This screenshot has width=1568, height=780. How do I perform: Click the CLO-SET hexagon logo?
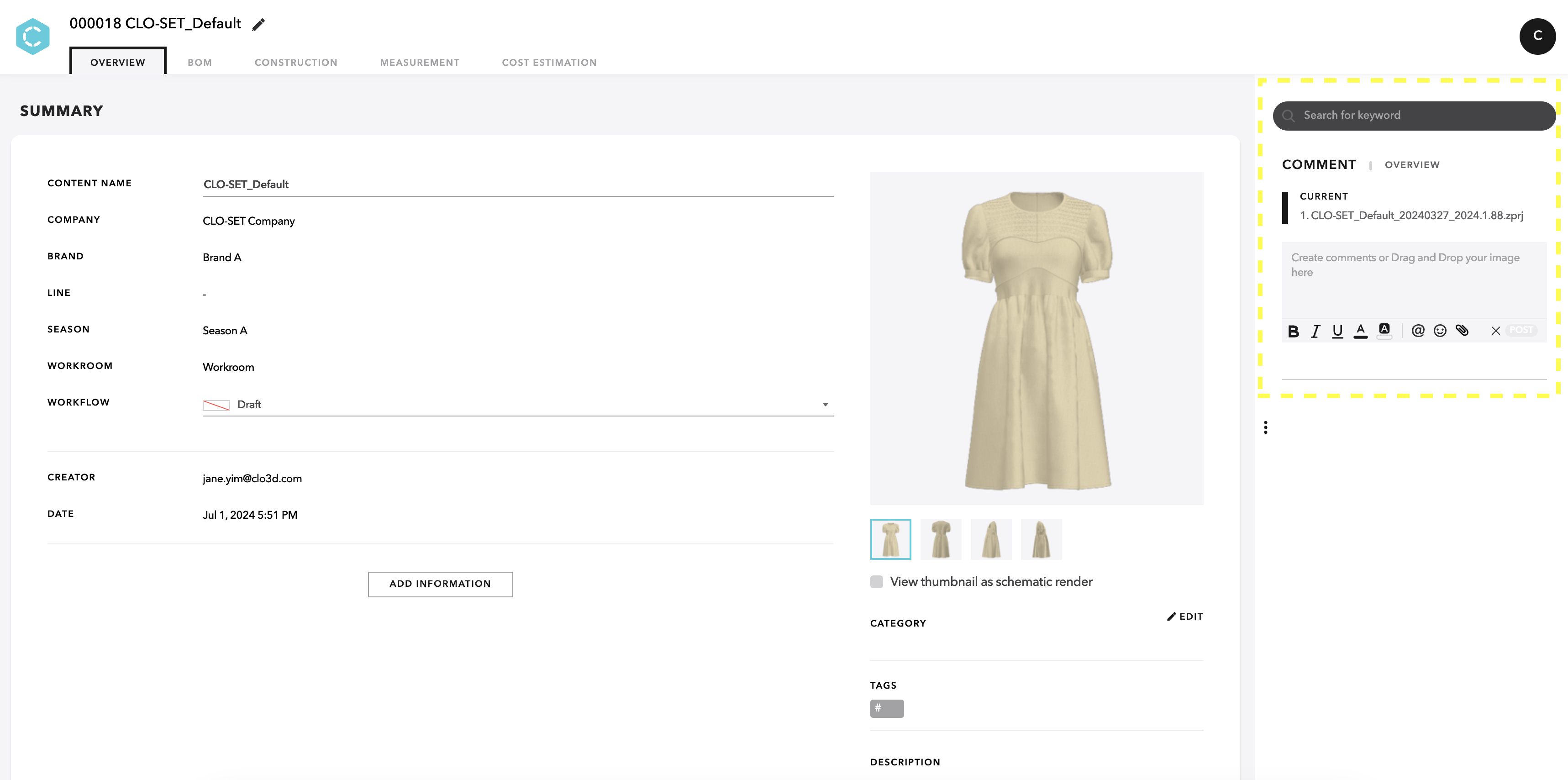32,37
